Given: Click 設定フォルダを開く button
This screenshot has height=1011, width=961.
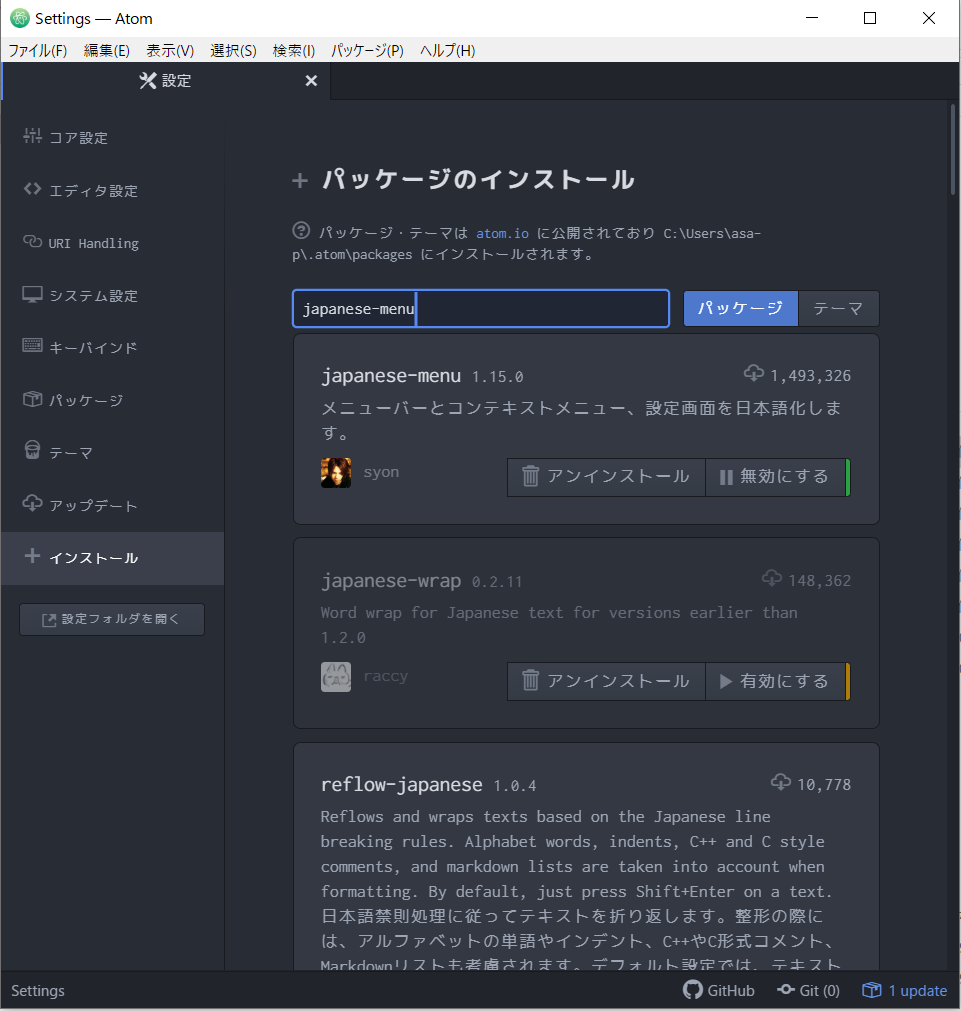Looking at the screenshot, I should (112, 619).
